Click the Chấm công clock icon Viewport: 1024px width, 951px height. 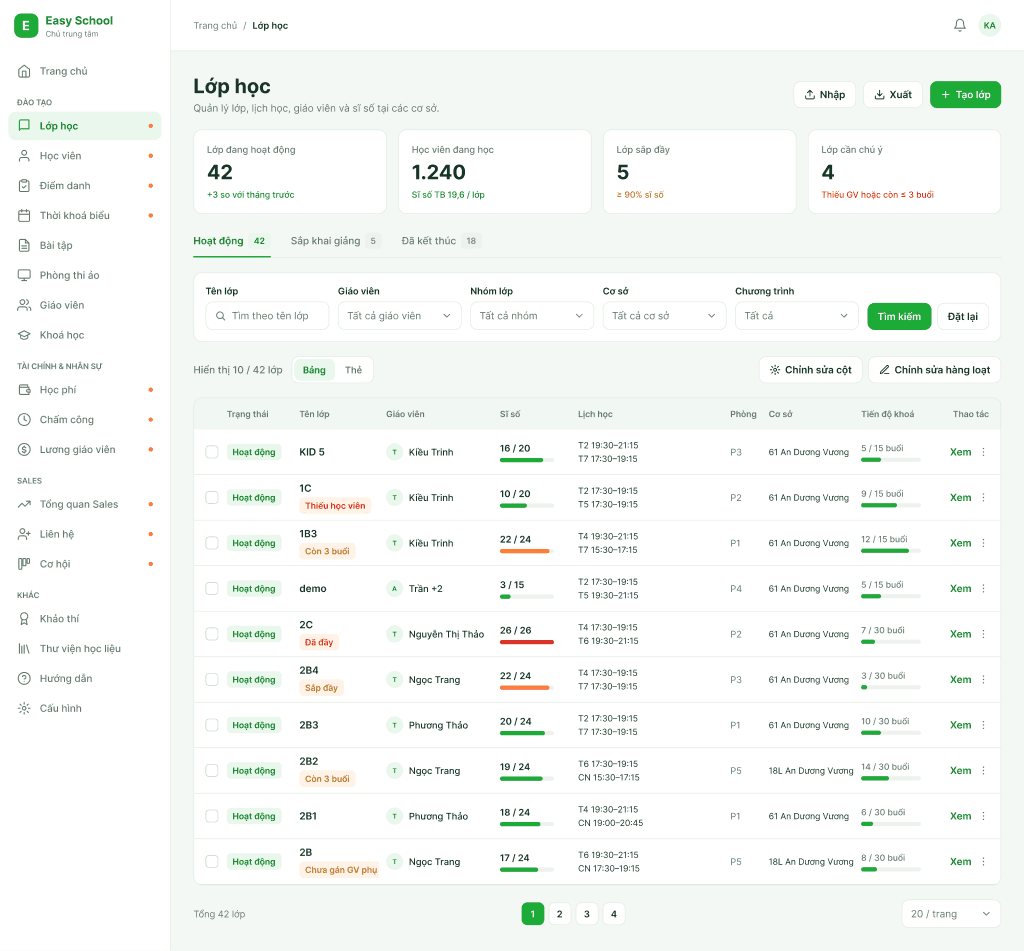24,419
